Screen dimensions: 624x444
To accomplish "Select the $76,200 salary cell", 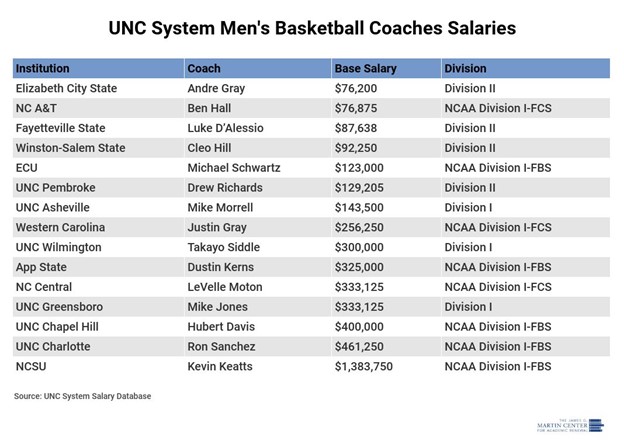I will pyautogui.click(x=356, y=89).
